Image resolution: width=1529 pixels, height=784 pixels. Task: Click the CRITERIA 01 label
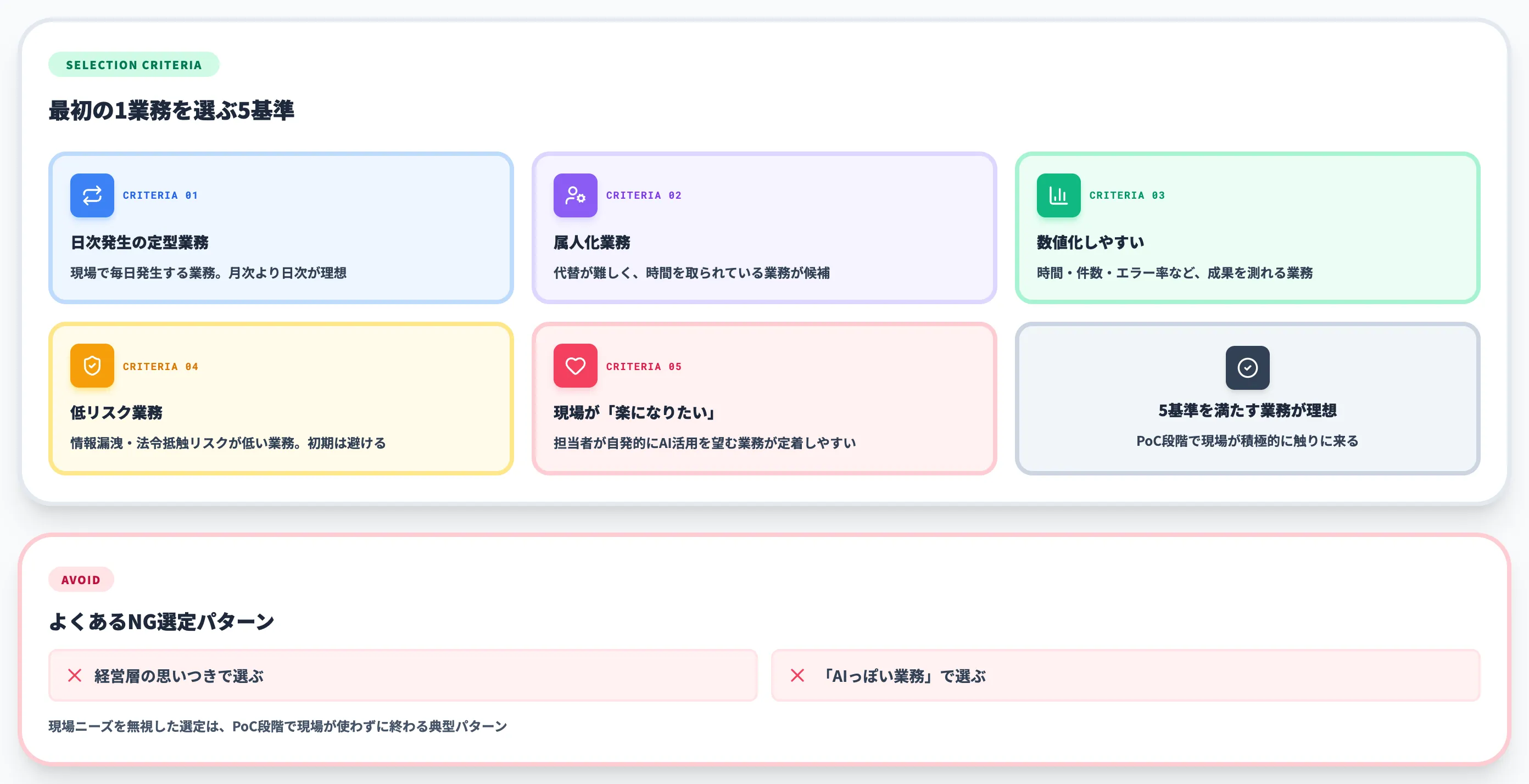[160, 195]
